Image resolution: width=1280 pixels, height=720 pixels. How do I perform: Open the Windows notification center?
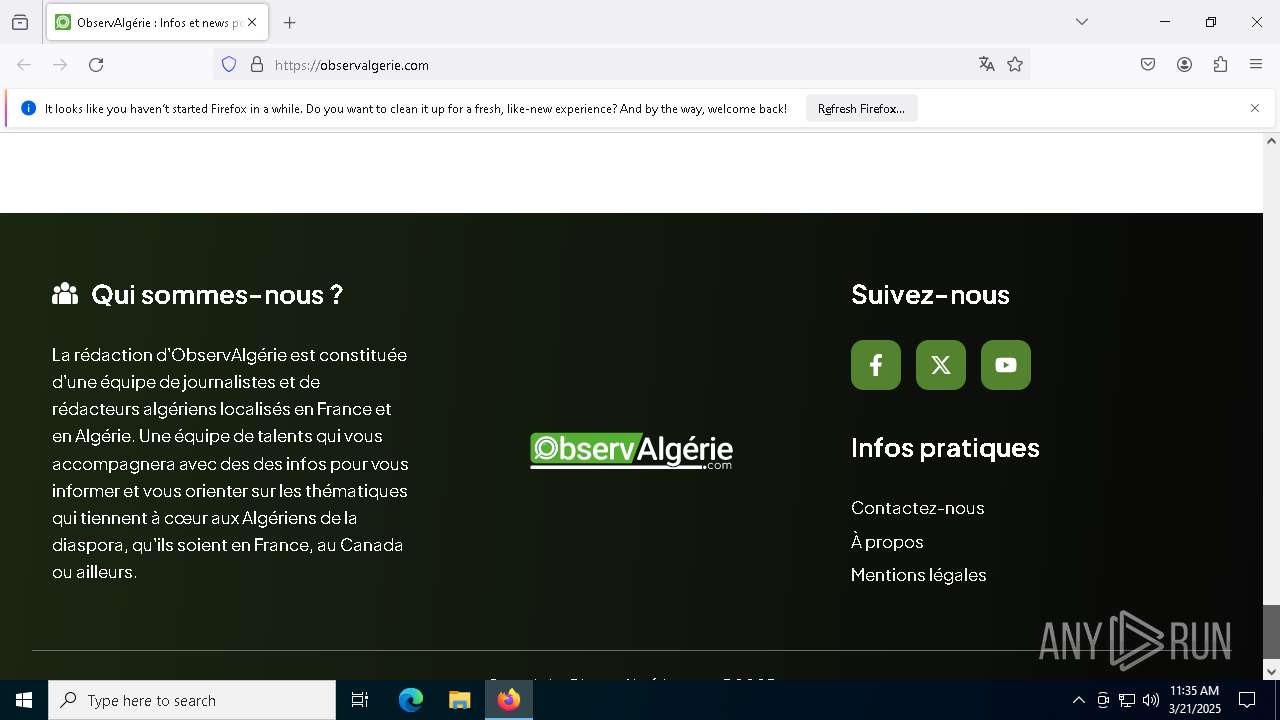click(x=1247, y=700)
